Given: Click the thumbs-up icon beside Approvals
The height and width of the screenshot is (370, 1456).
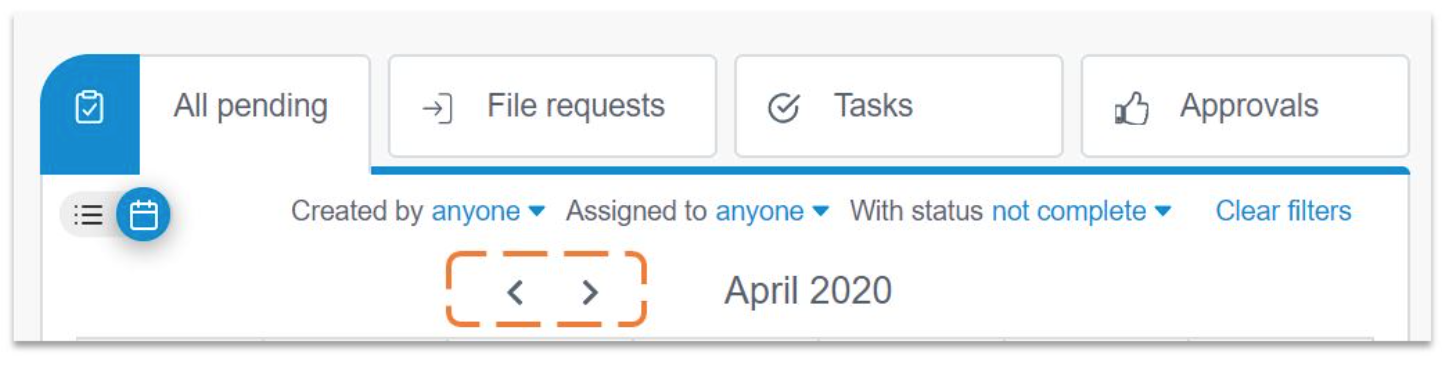Looking at the screenshot, I should pos(1131,108).
